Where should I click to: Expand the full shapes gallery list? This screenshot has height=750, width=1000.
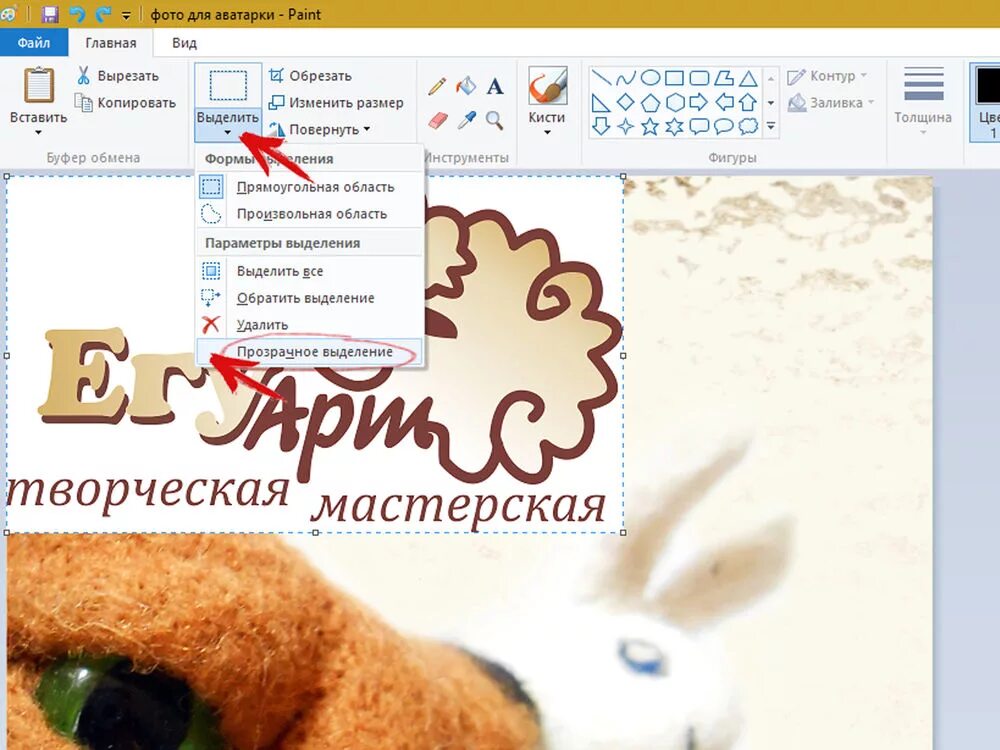coord(771,126)
